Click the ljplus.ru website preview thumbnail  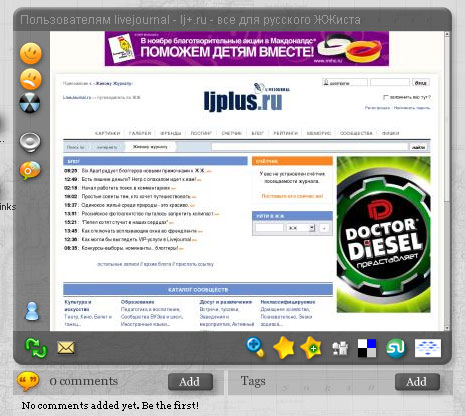pos(247,181)
